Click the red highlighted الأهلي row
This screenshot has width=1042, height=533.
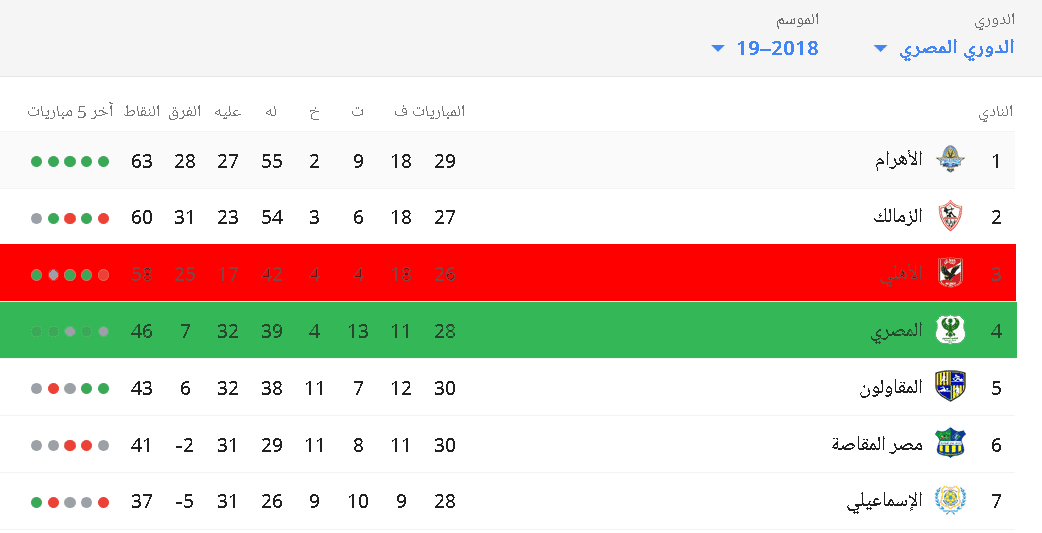tap(508, 272)
